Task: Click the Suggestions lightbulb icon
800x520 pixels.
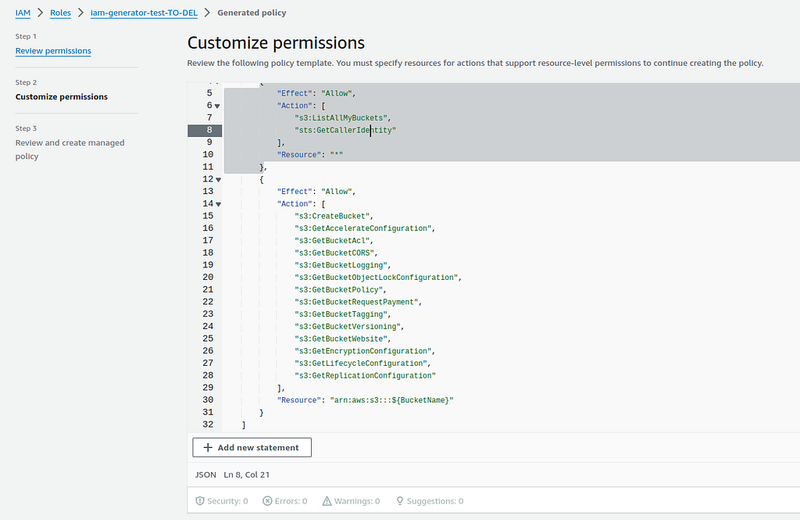Action: tap(400, 501)
